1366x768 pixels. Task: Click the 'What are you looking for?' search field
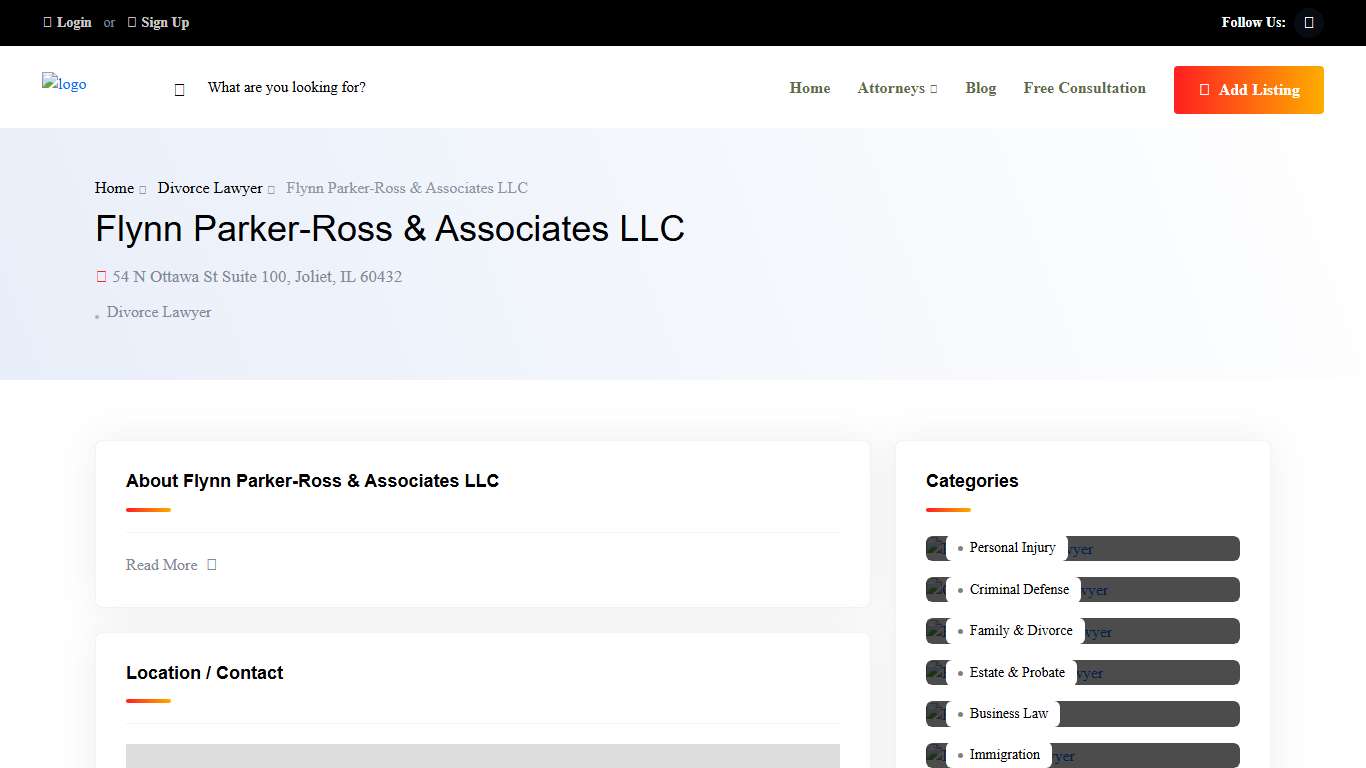(286, 87)
